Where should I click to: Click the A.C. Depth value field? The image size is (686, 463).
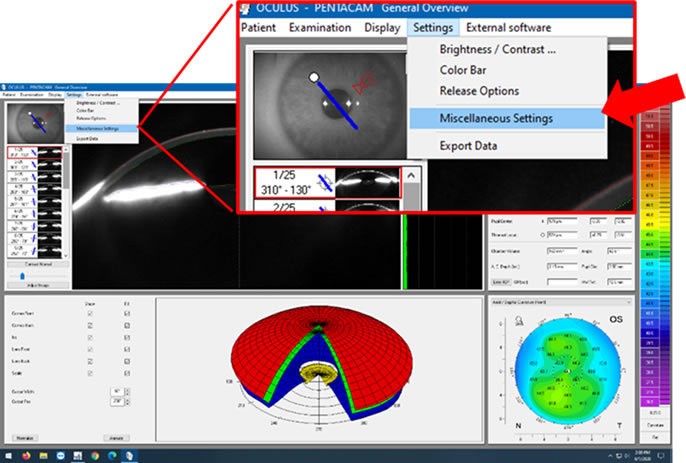[x=563, y=267]
